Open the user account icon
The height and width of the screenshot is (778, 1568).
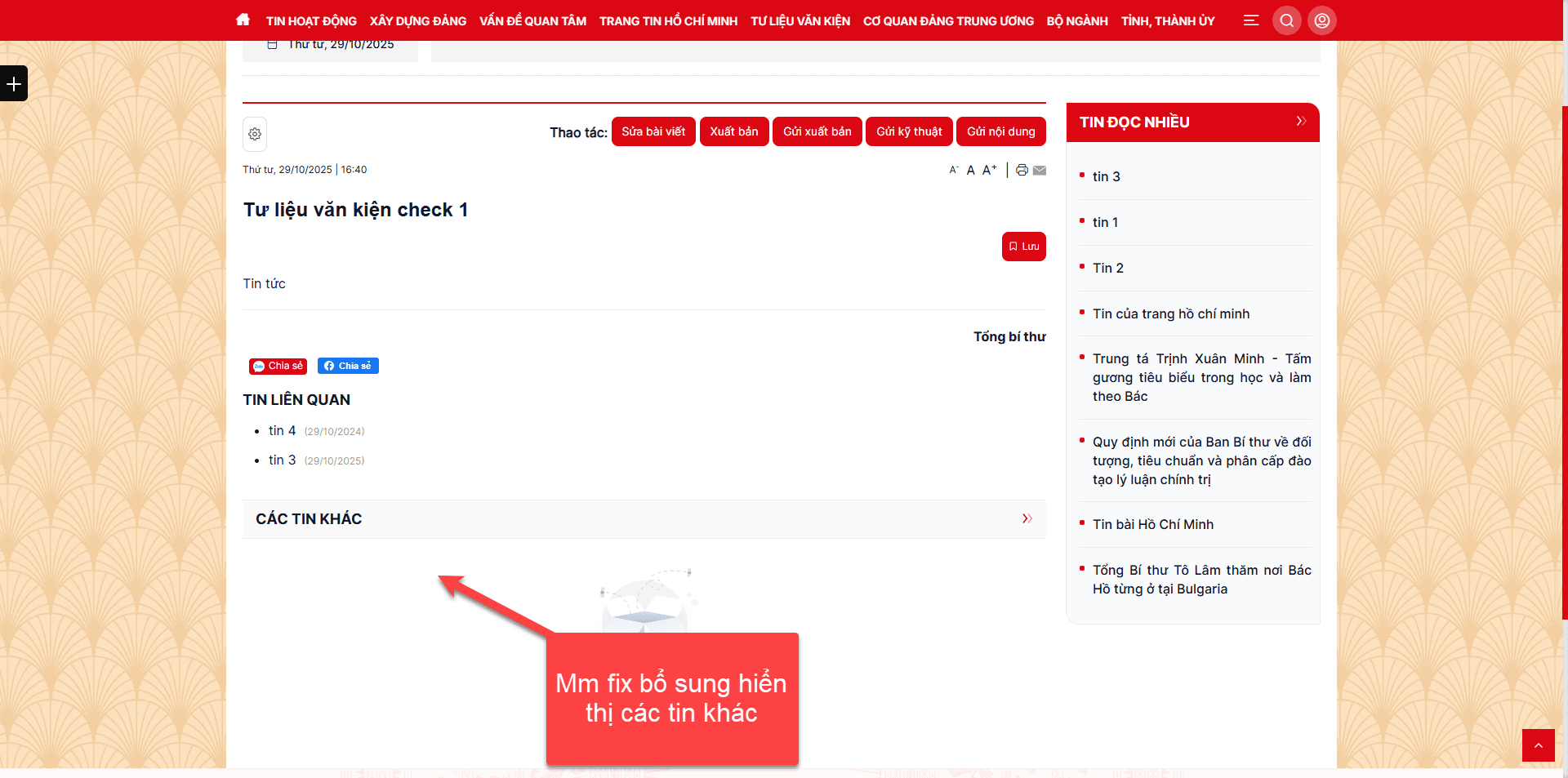click(x=1321, y=20)
